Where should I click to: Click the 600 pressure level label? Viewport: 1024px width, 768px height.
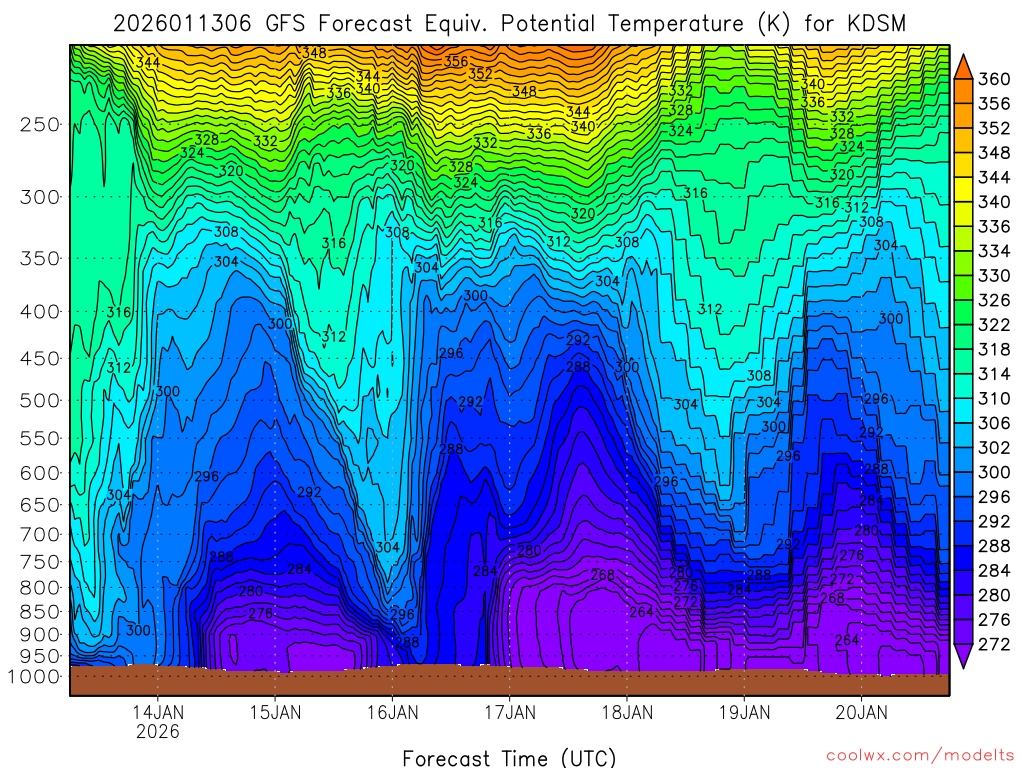tap(40, 473)
